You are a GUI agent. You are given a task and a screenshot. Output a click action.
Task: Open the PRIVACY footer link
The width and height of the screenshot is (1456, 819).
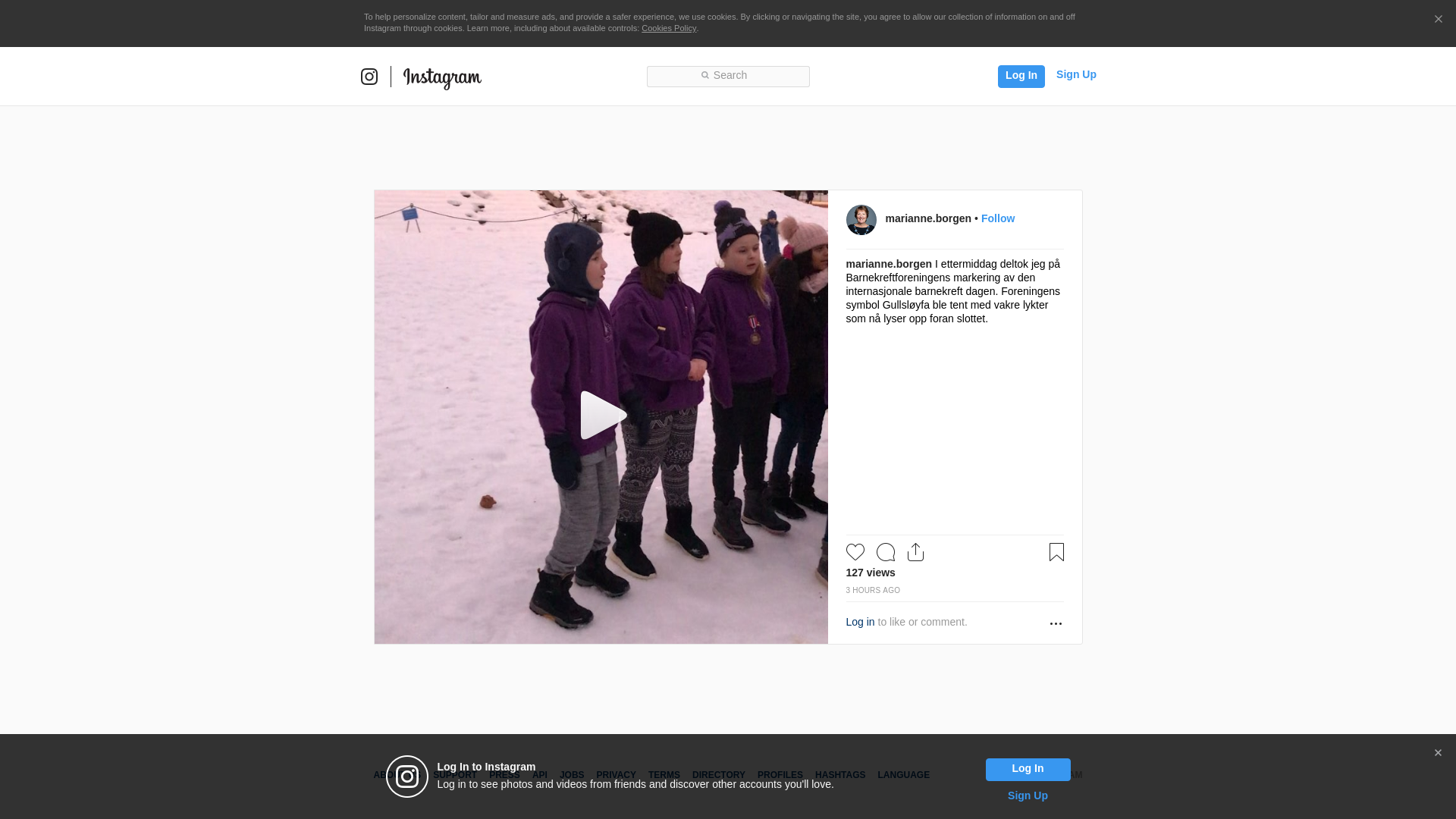point(616,775)
